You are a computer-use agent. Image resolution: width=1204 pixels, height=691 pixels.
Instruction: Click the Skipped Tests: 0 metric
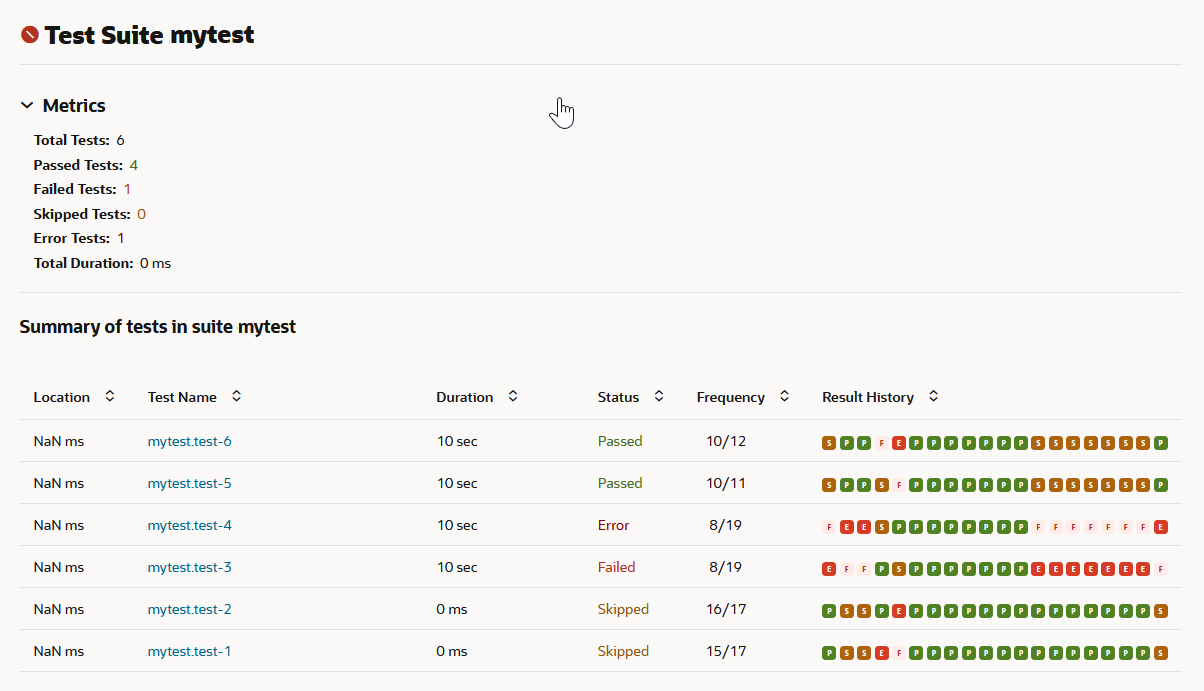(x=90, y=214)
